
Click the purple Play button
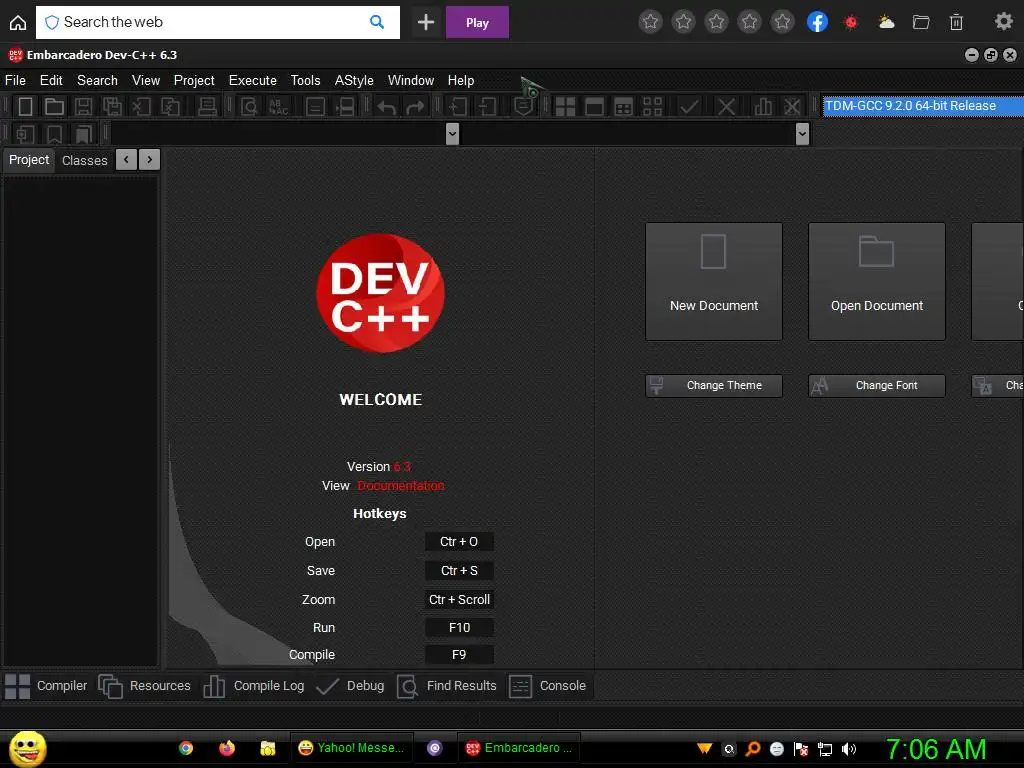[477, 22]
